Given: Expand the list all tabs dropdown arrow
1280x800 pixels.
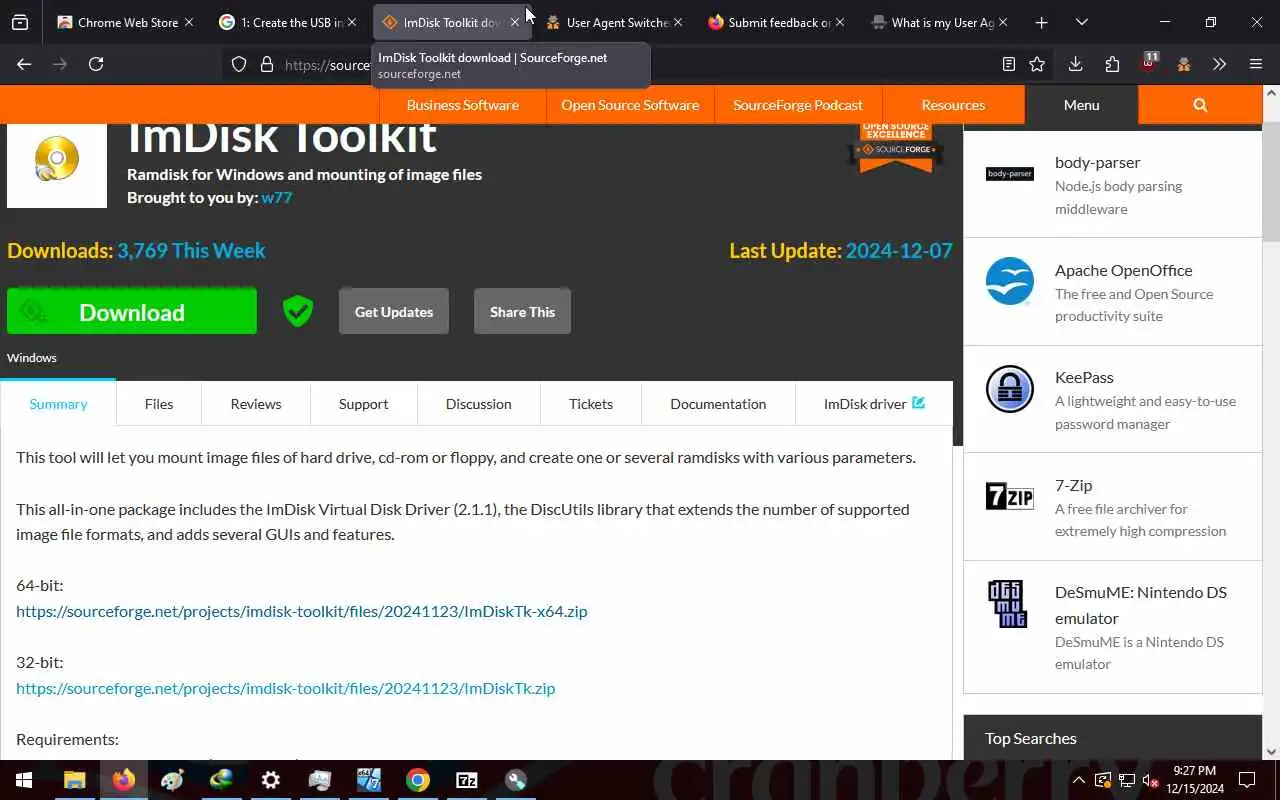Looking at the screenshot, I should 1081,22.
